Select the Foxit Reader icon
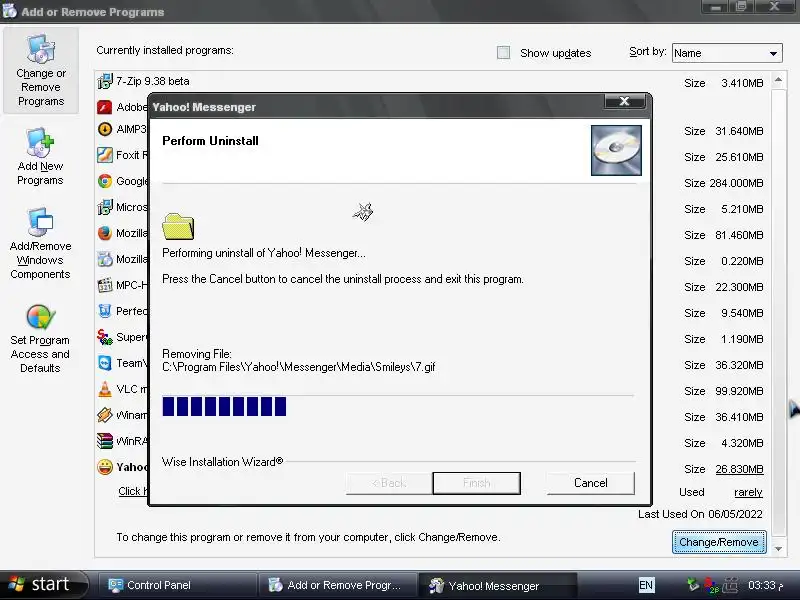Image resolution: width=800 pixels, height=600 pixels. pyautogui.click(x=105, y=155)
